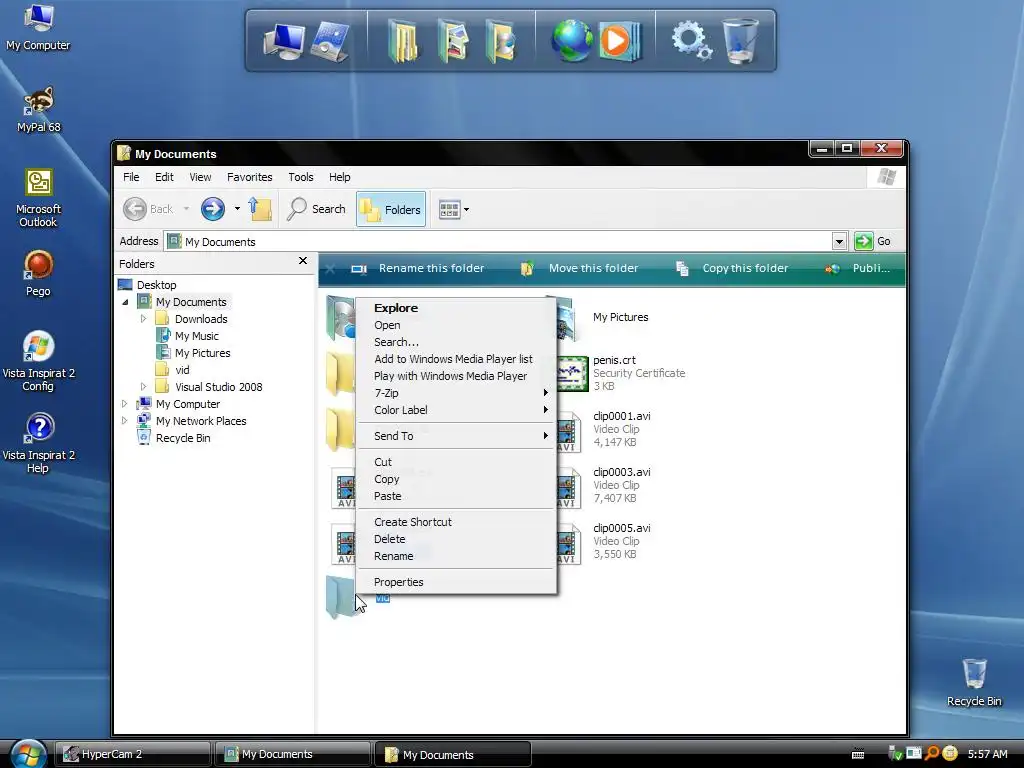Viewport: 1024px width, 768px height.
Task: Select Vista Inspirat 2 Help shortcut
Action: point(38,443)
